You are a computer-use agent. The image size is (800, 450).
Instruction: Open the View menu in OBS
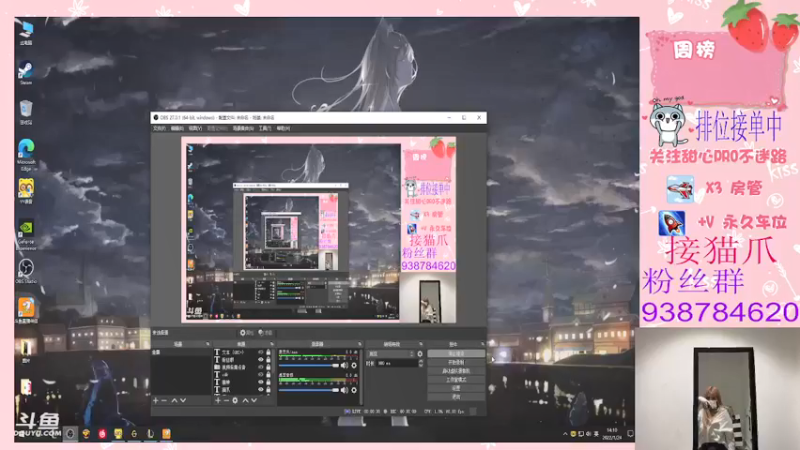(195, 128)
